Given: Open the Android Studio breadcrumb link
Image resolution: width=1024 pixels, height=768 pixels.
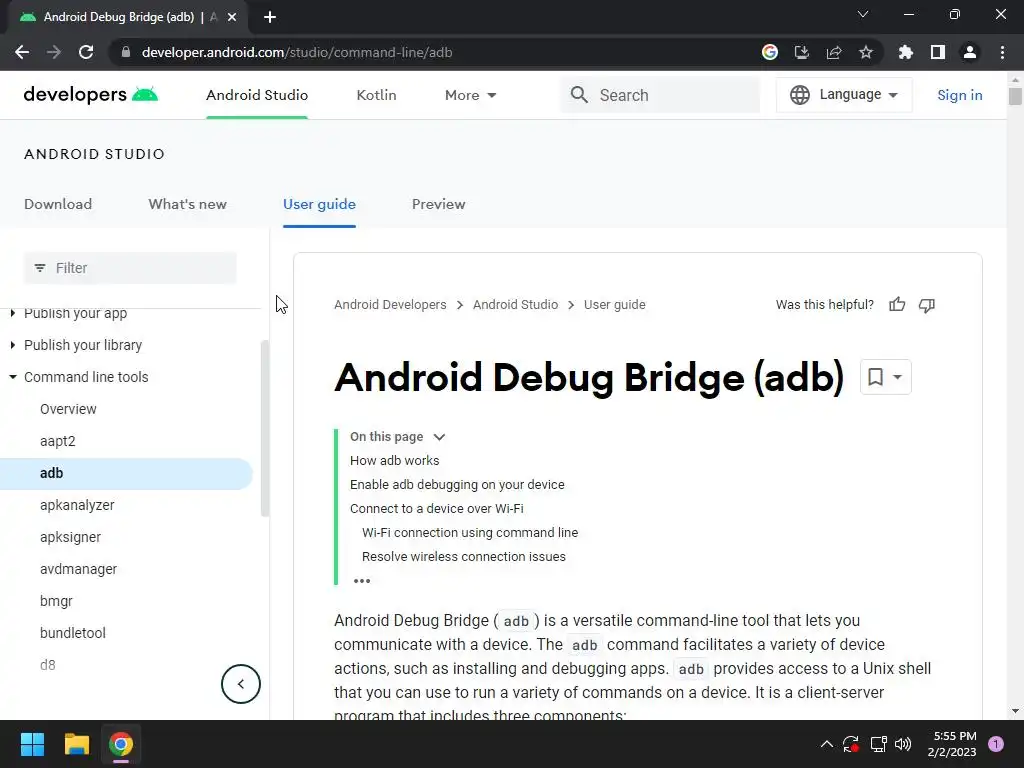Looking at the screenshot, I should (515, 304).
